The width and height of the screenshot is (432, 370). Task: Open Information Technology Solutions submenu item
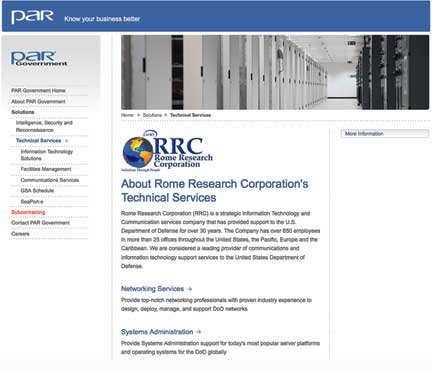(x=47, y=155)
